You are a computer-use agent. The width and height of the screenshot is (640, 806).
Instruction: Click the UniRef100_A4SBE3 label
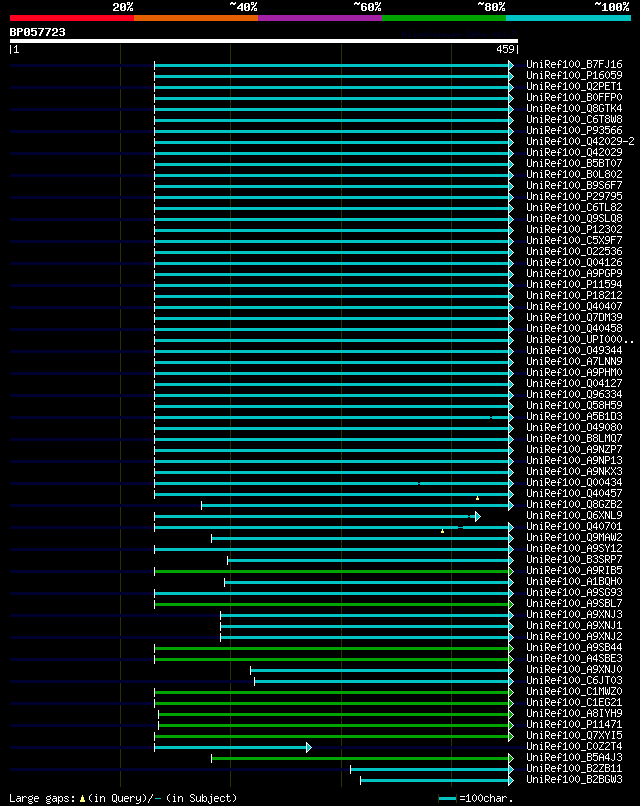coord(574,658)
